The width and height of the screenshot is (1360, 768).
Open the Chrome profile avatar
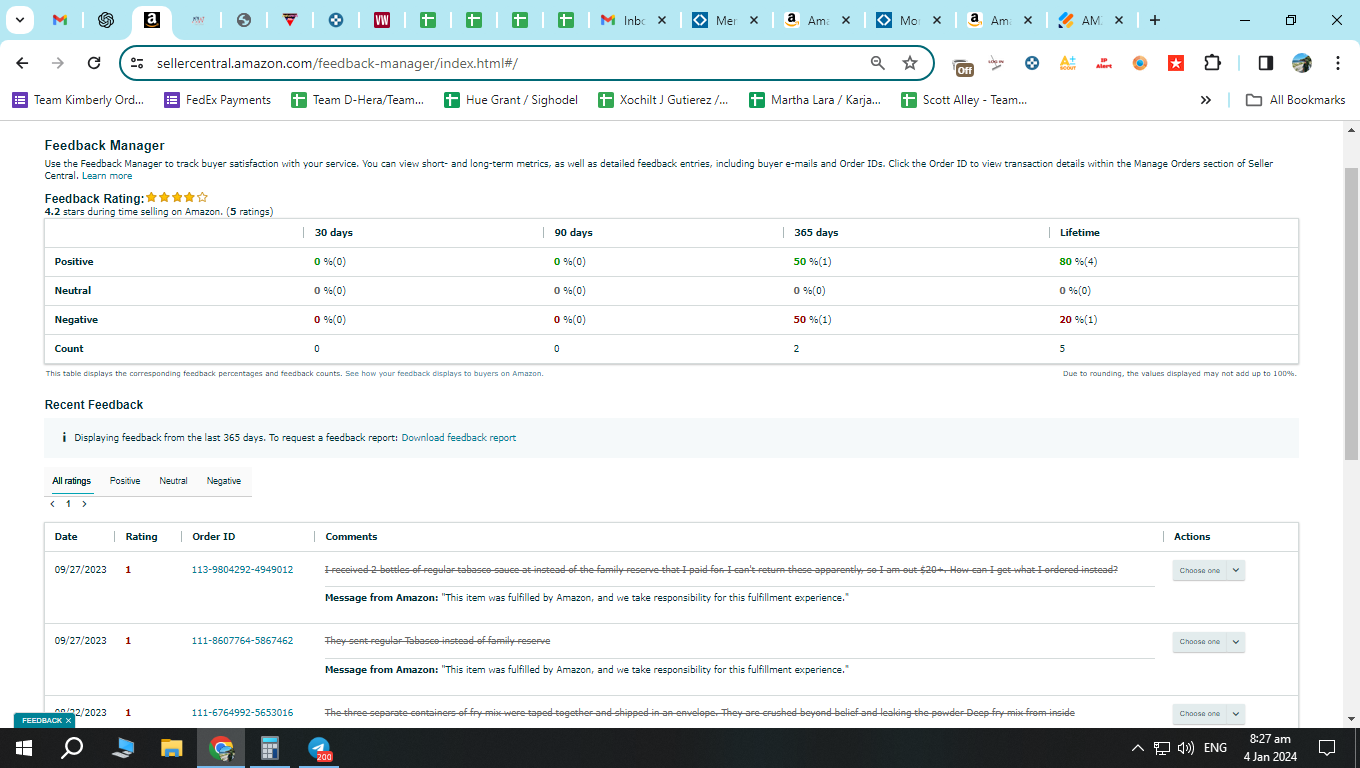(1301, 63)
